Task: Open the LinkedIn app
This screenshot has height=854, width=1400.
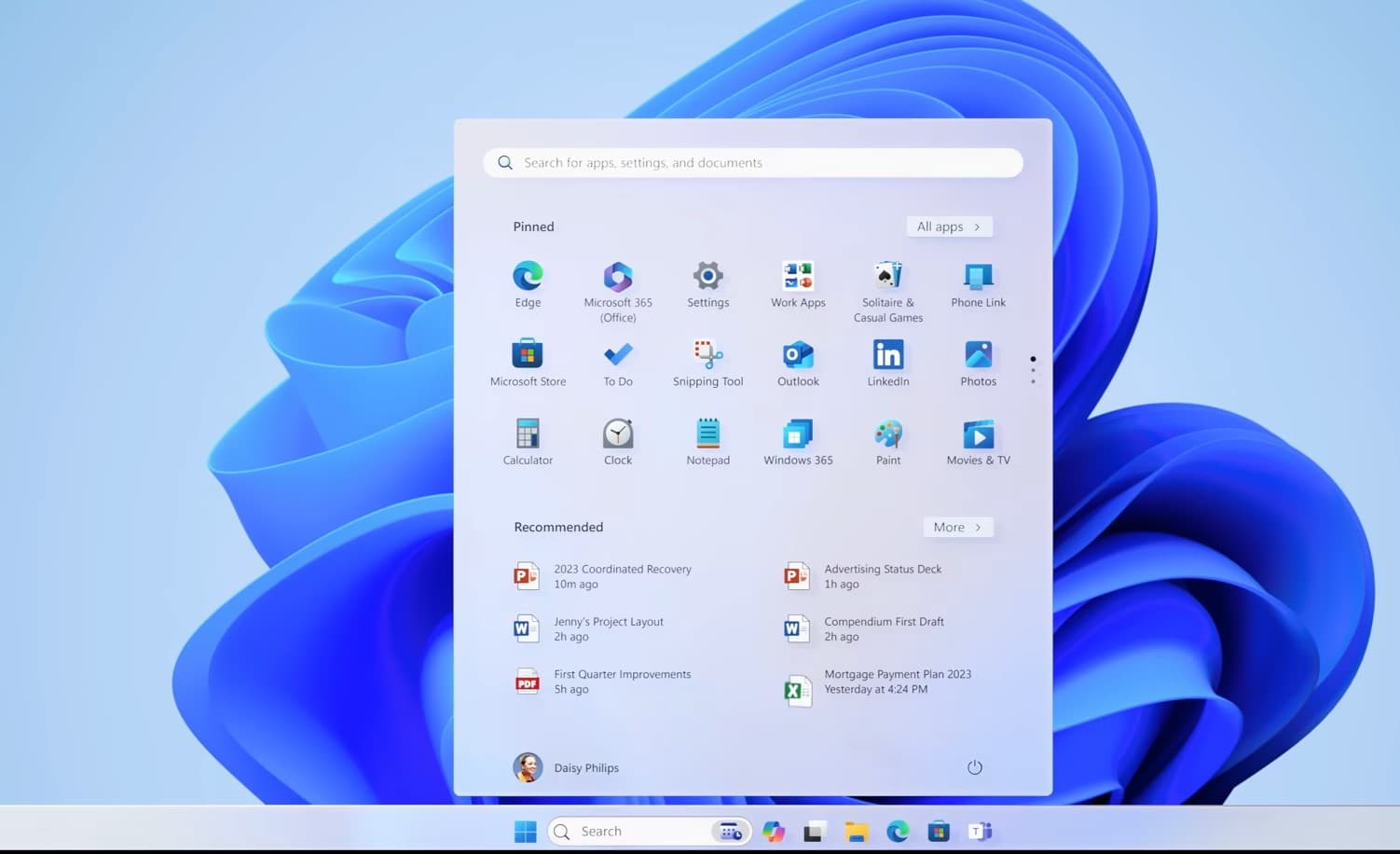Action: click(x=888, y=363)
